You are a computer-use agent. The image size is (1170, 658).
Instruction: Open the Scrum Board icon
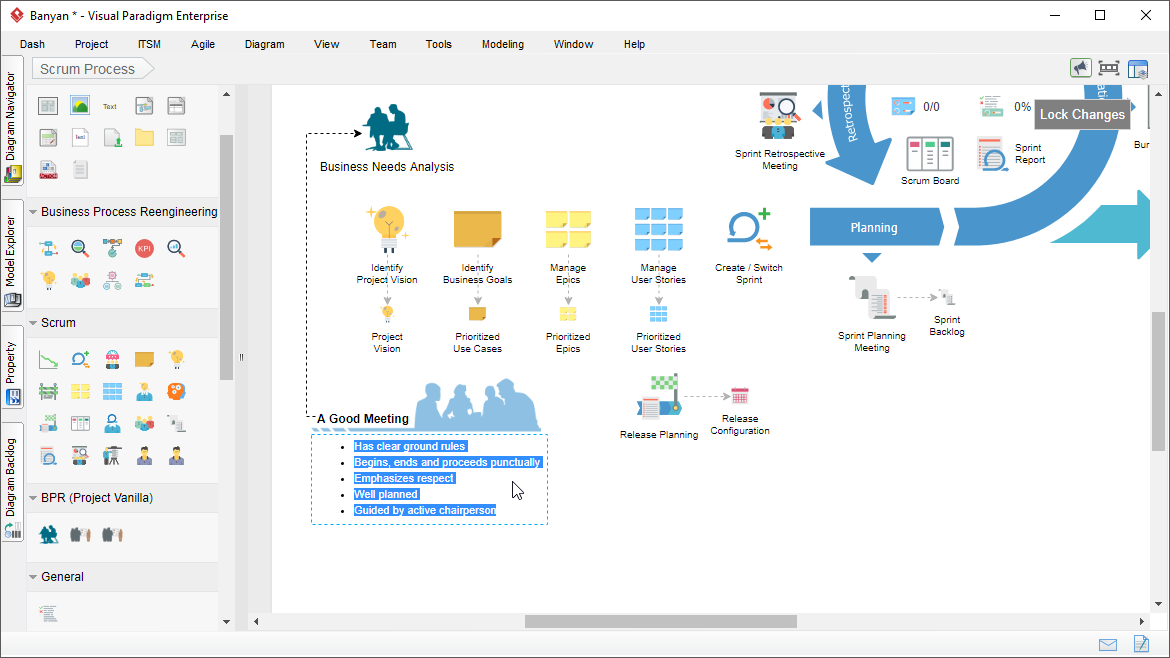[x=930, y=154]
